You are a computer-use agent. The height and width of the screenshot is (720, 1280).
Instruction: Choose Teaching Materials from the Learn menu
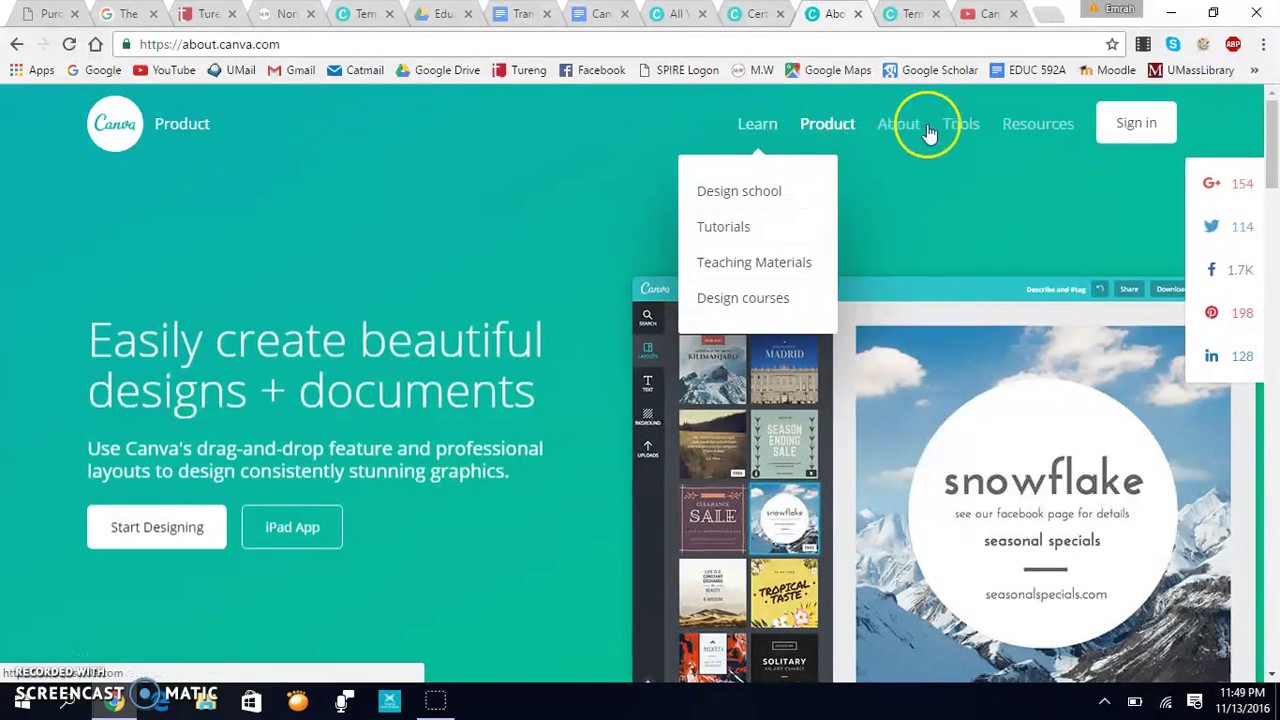754,262
